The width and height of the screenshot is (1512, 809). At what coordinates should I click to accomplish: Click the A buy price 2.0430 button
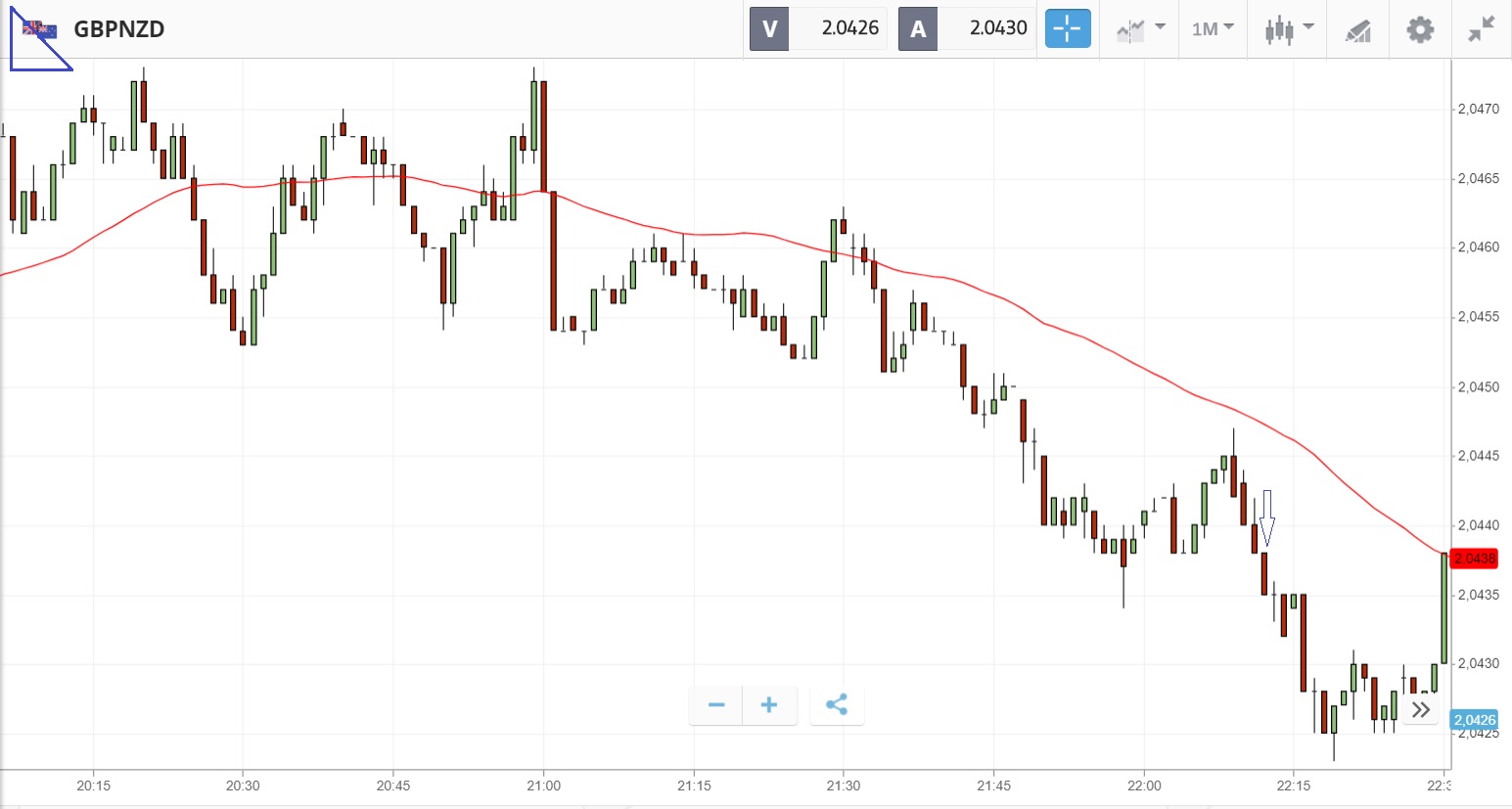click(x=967, y=28)
